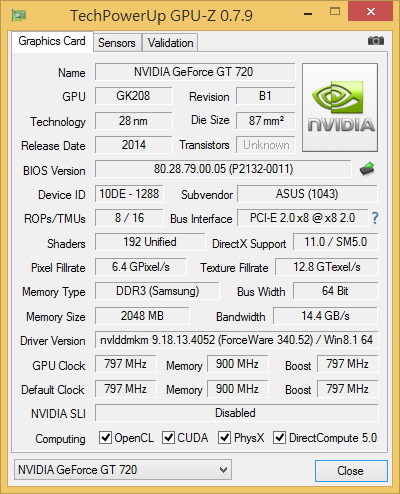Click the NVIDIA SLI field showing Disabled
The image size is (400, 494).
pos(237,413)
